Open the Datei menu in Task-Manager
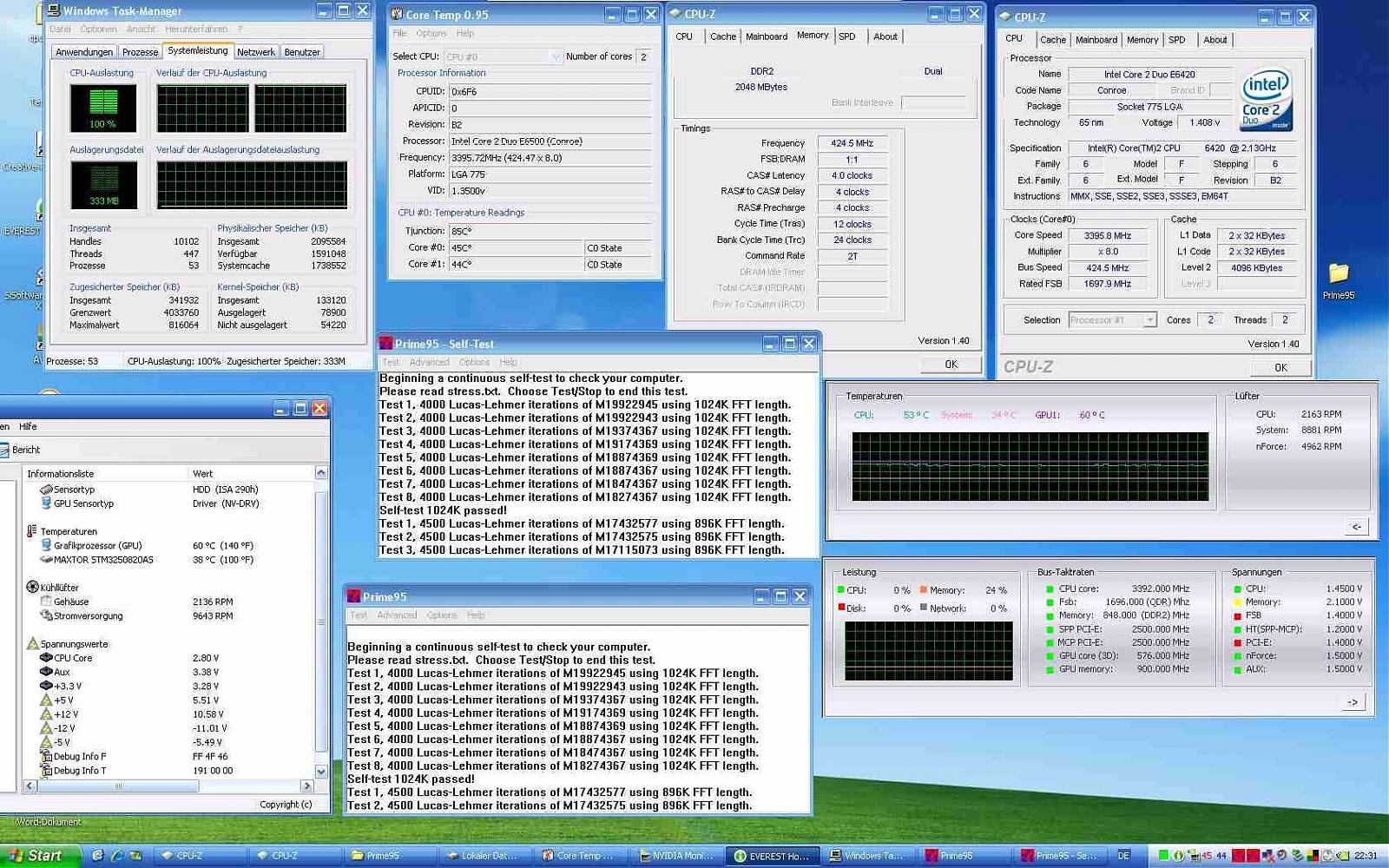The image size is (1389, 868). 61,30
